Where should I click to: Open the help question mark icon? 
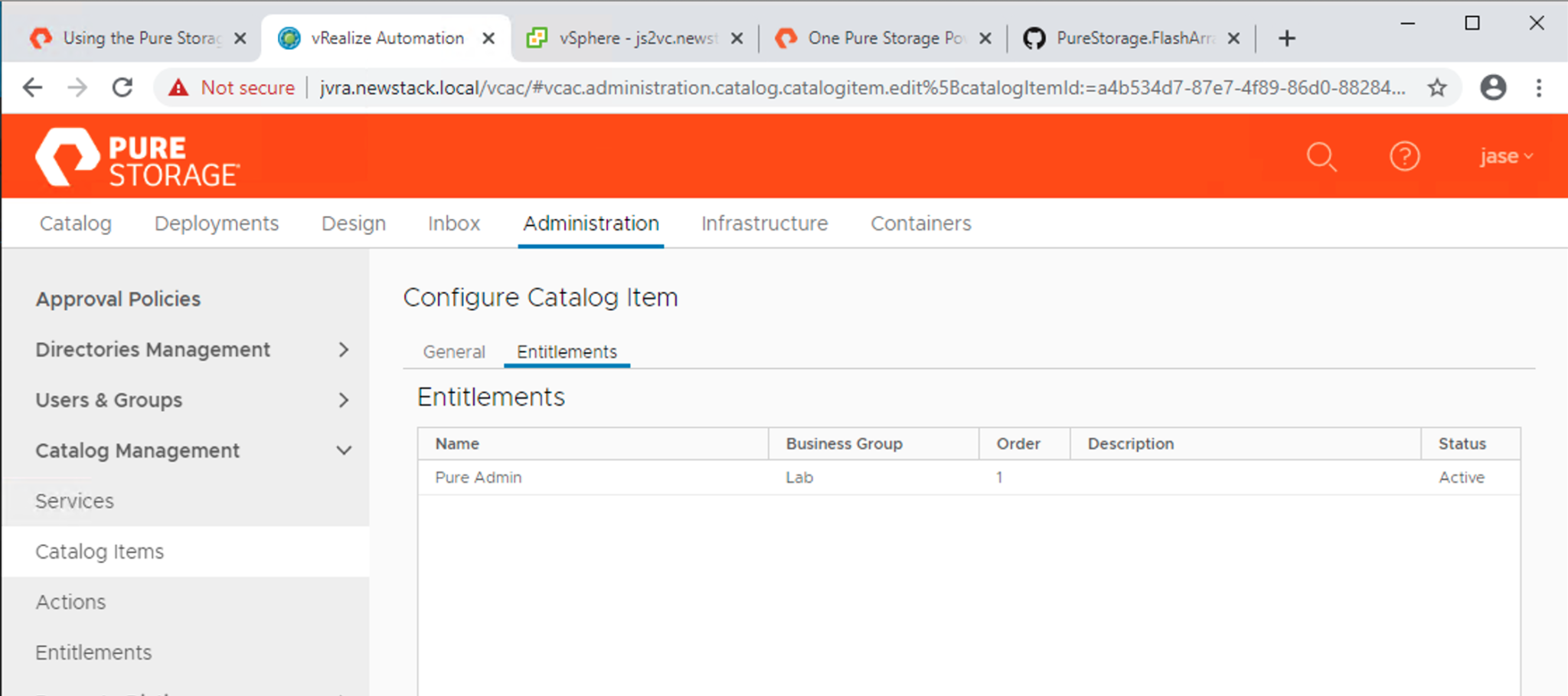(x=1404, y=157)
